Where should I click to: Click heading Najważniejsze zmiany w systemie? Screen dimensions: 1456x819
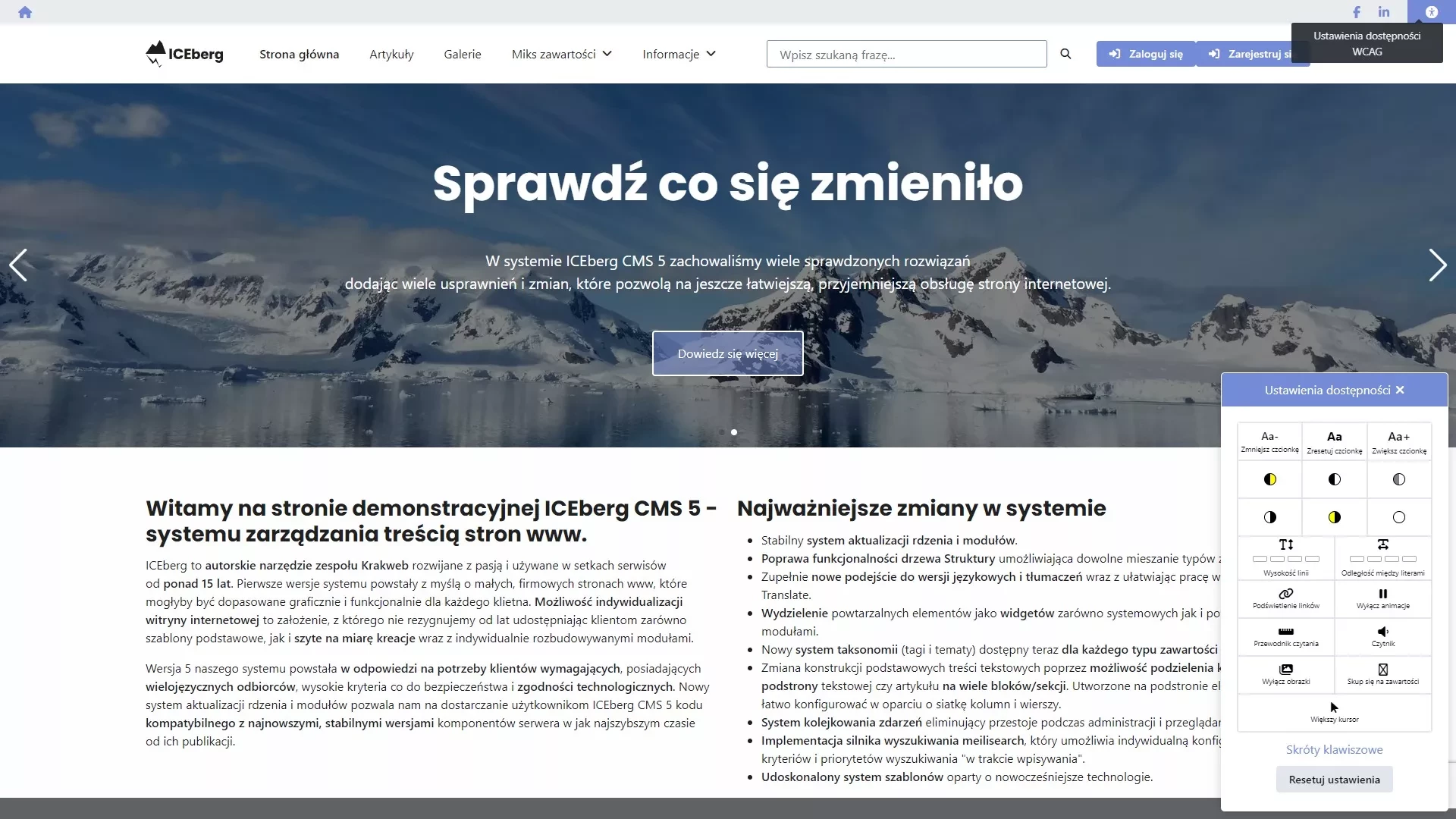pyautogui.click(x=921, y=508)
